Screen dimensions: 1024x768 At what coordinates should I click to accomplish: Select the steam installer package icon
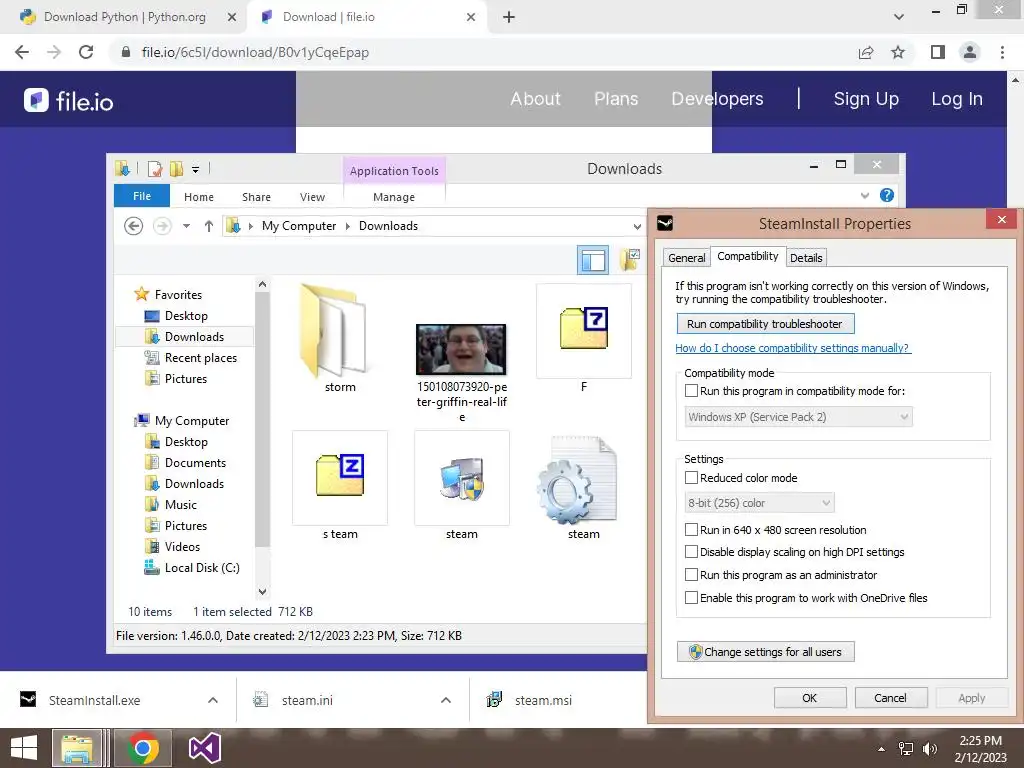(462, 477)
